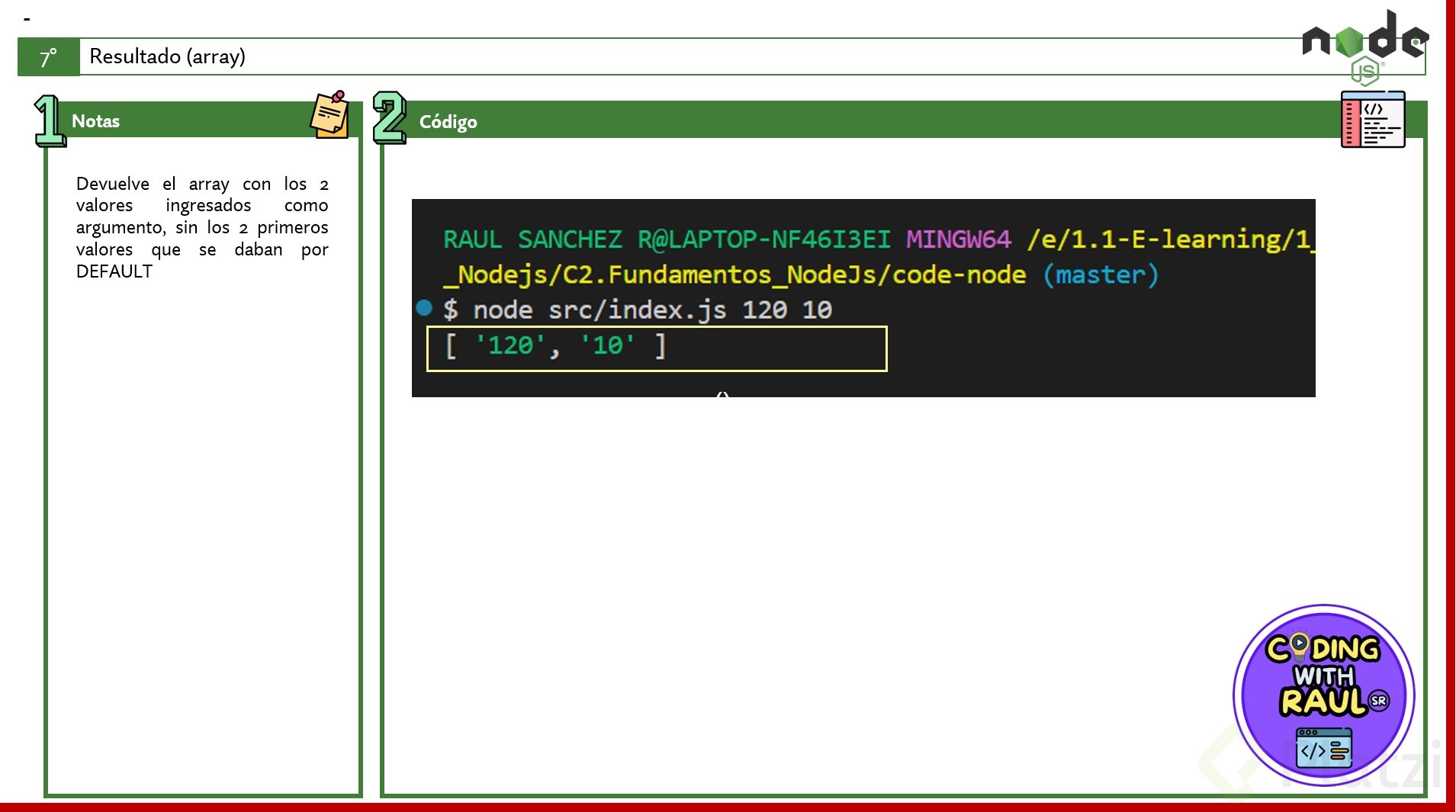Click the code document icon on Código
Image resolution: width=1456 pixels, height=812 pixels.
point(1373,120)
